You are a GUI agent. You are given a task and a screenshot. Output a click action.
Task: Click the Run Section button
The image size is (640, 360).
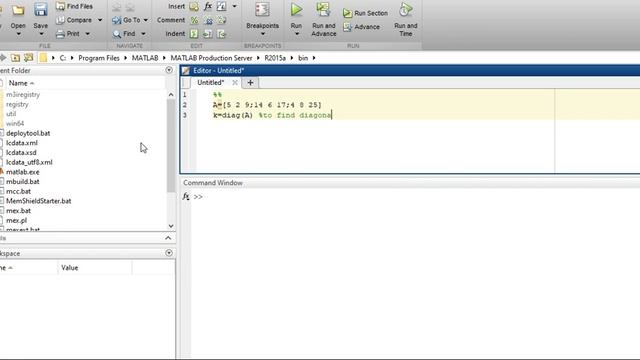click(x=366, y=13)
